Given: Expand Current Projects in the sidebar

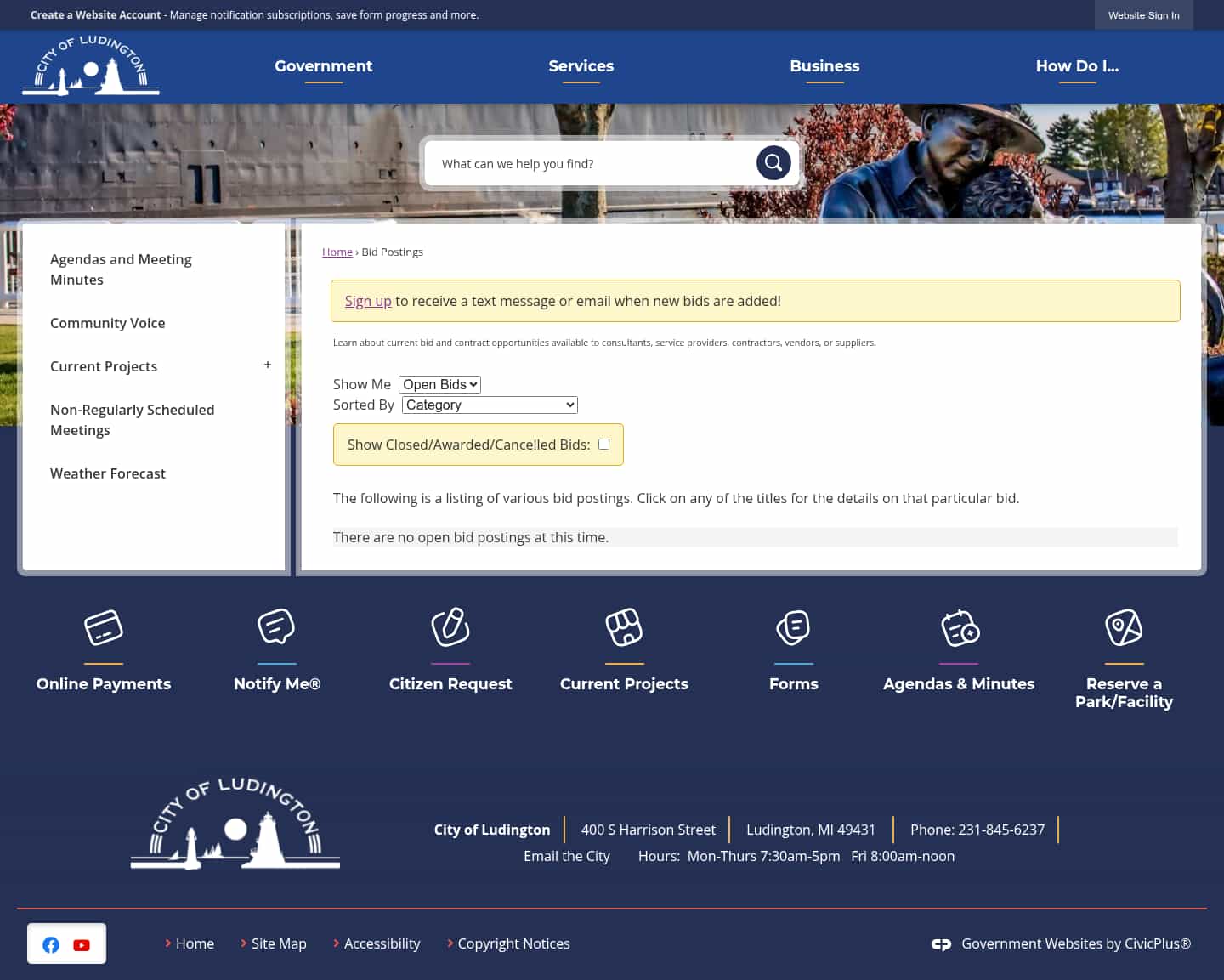Looking at the screenshot, I should (x=267, y=365).
